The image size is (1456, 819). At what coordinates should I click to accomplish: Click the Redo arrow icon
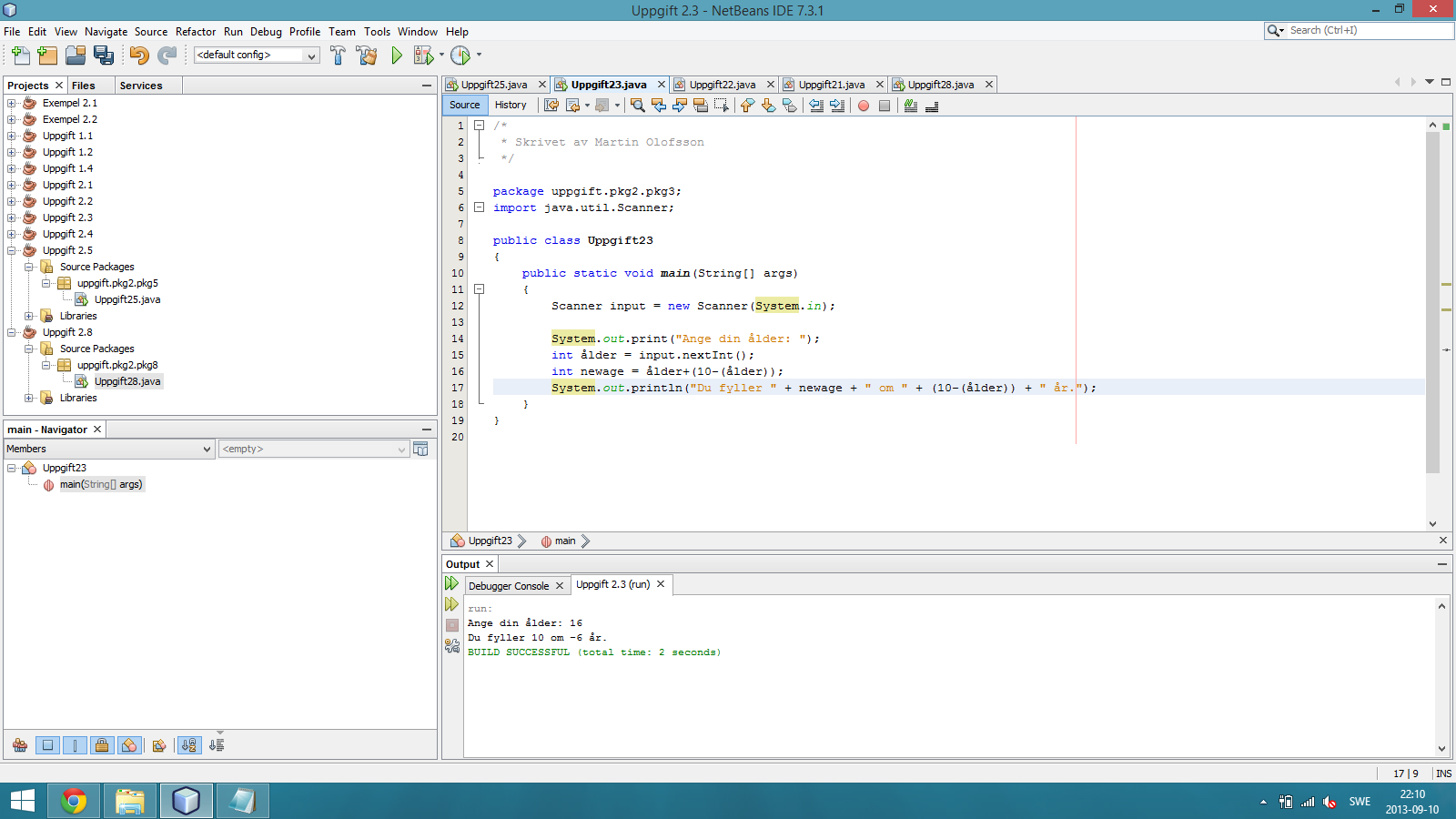167,56
